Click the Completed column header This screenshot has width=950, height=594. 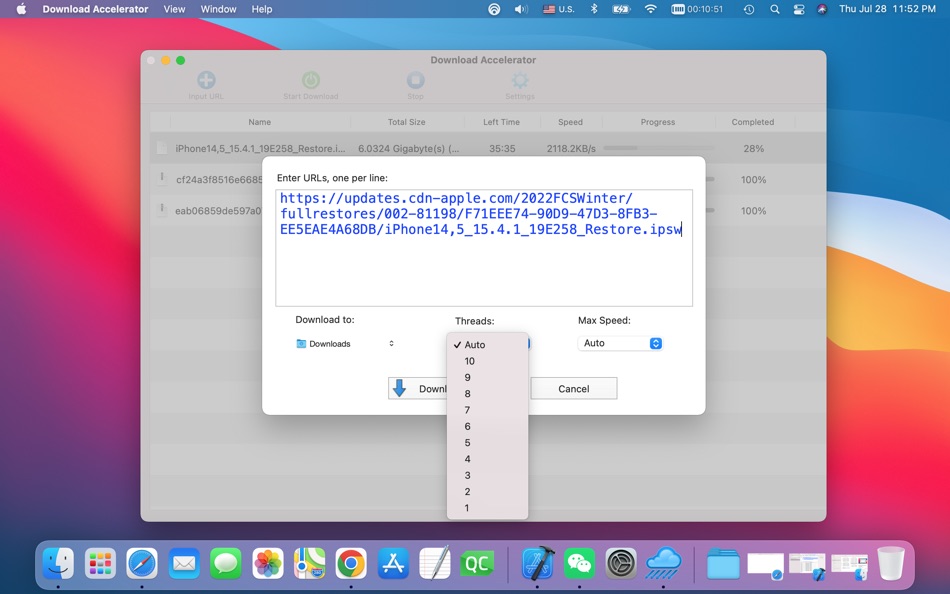coord(752,122)
